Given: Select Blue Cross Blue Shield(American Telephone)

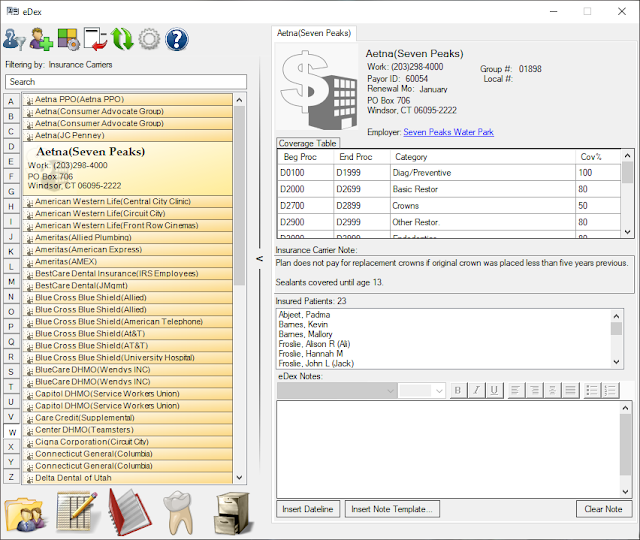Looking at the screenshot, I should click(128, 322).
